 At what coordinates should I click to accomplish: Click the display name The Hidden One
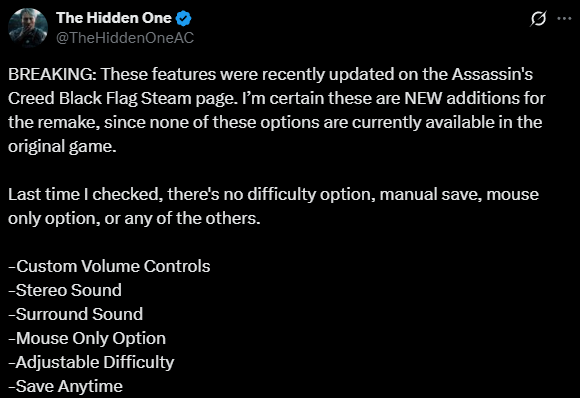114,18
